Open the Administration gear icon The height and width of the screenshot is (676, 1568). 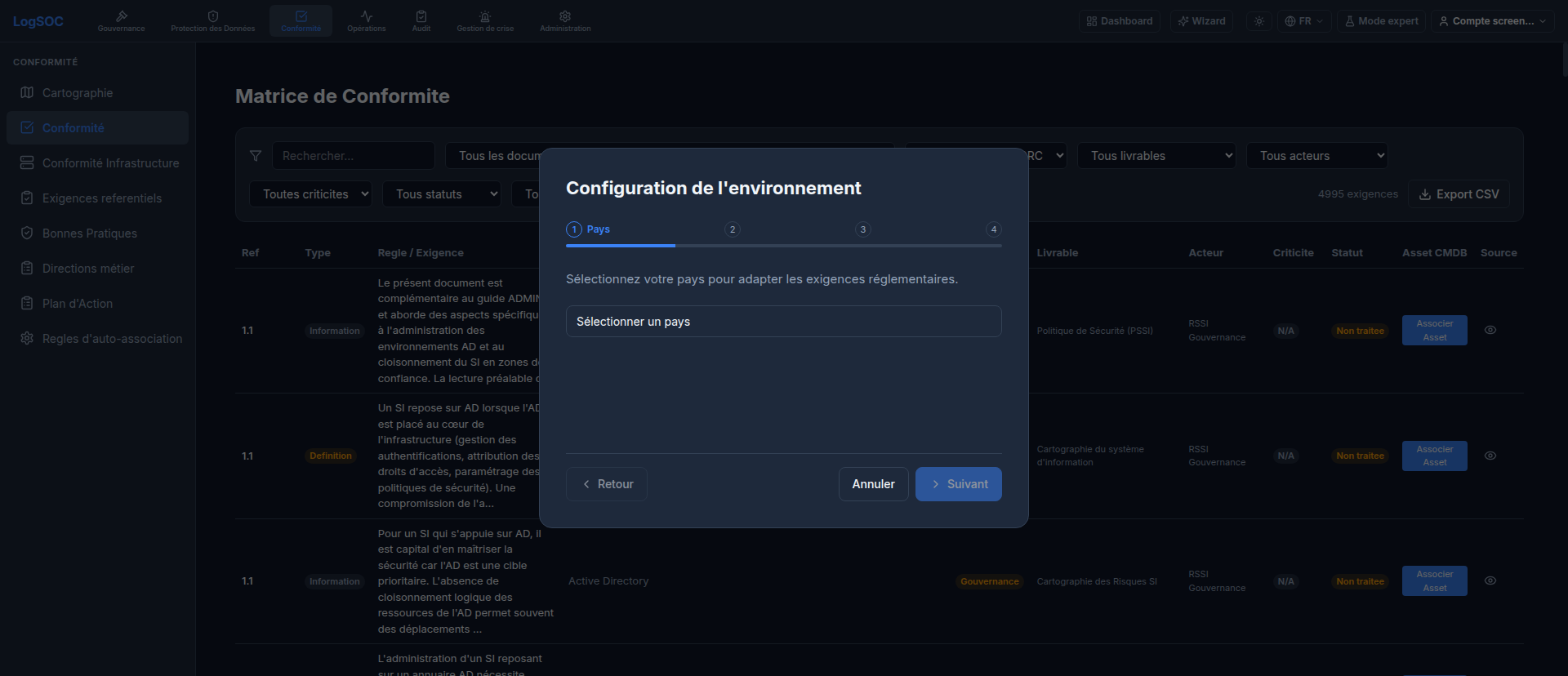tap(565, 16)
